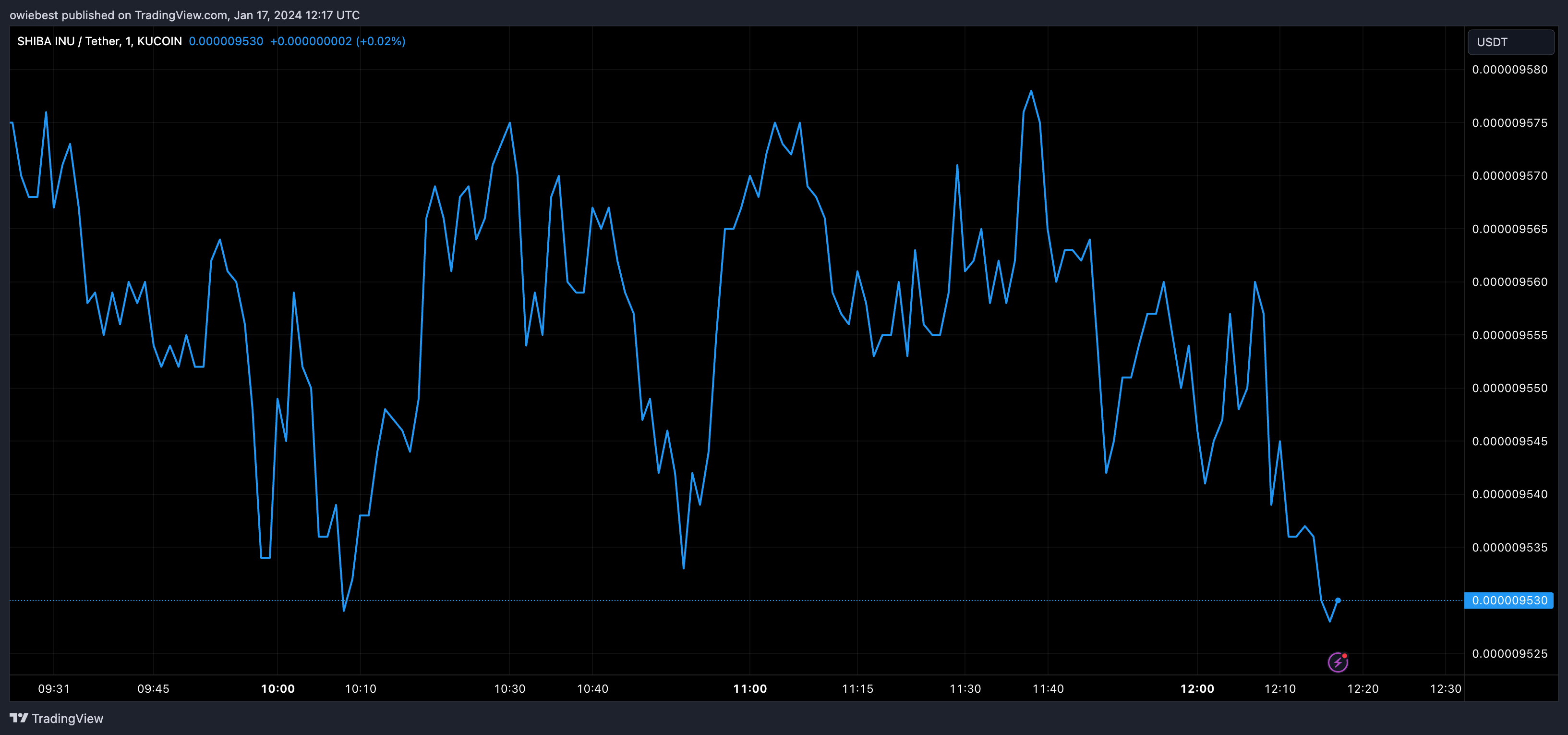Image resolution: width=1568 pixels, height=735 pixels.
Task: Click the lightning bolt icon on chart
Action: tap(1337, 662)
